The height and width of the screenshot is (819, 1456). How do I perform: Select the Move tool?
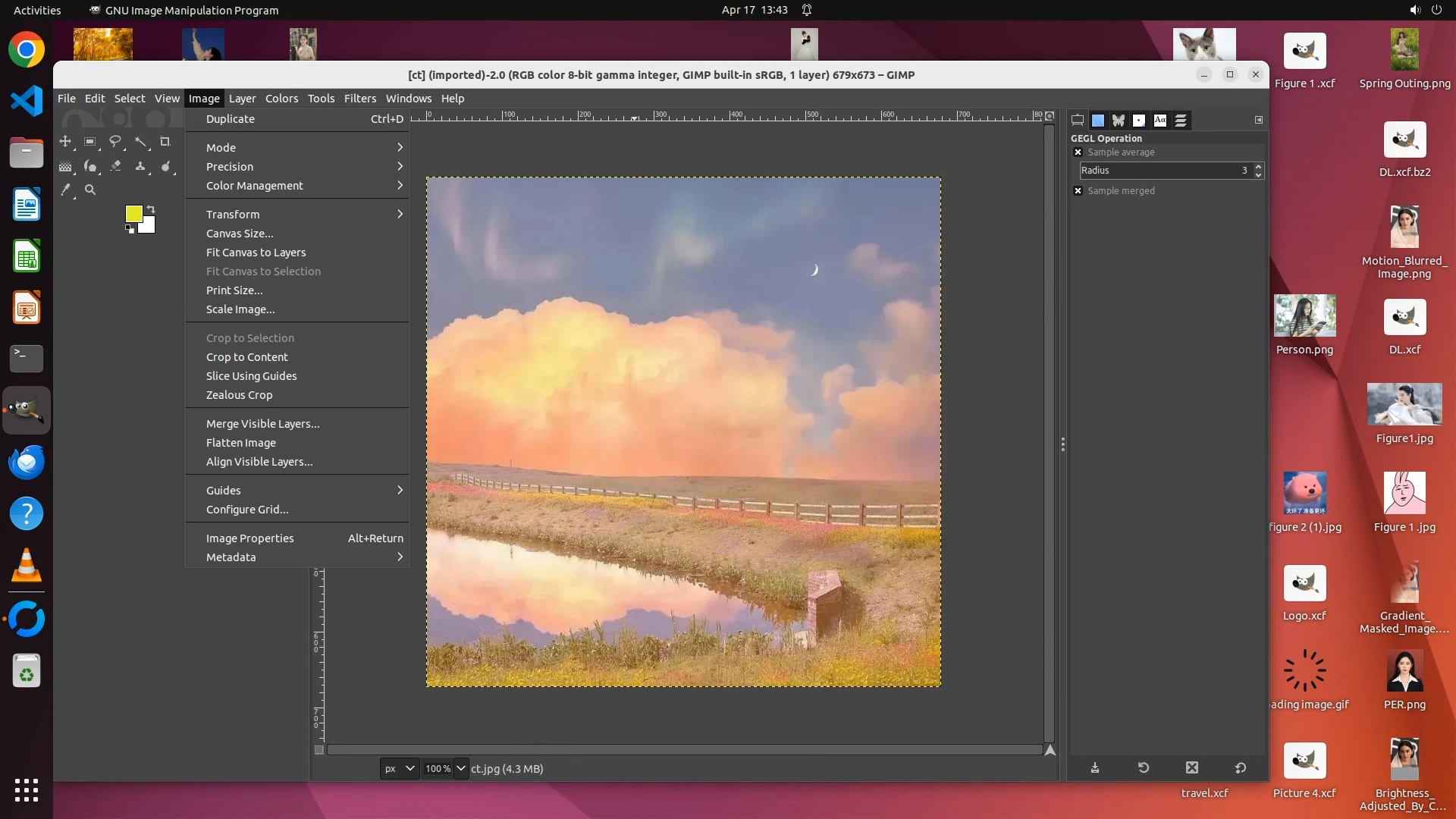[65, 142]
